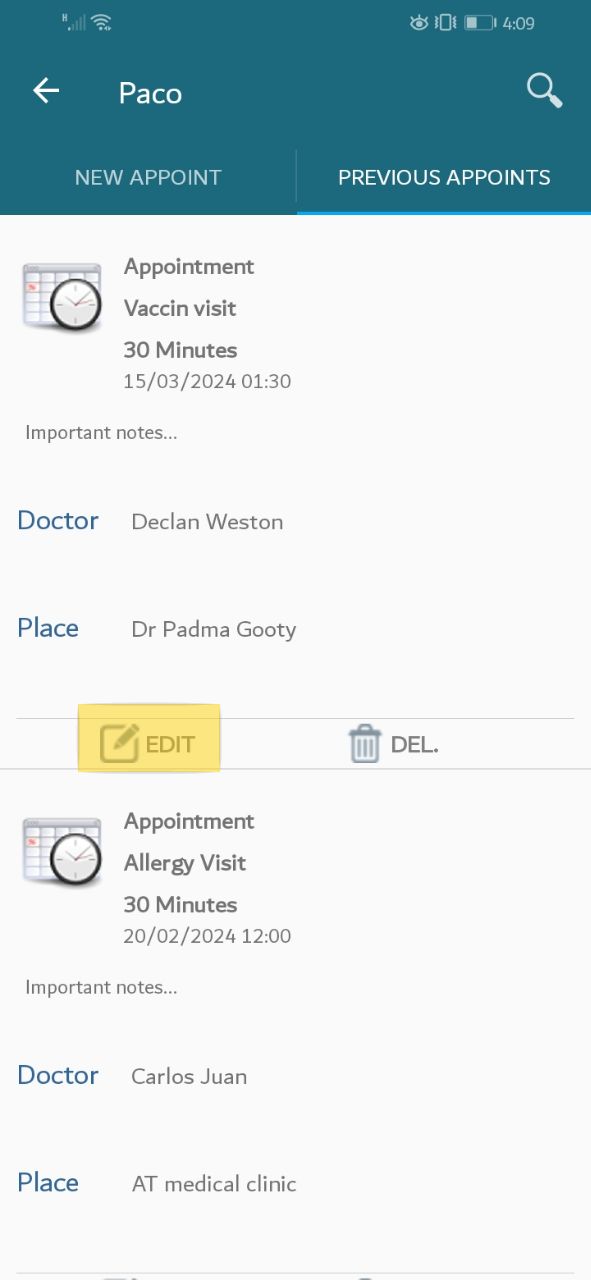Click DEL. button for Vaccin visit
591x1280 pixels.
[393, 744]
